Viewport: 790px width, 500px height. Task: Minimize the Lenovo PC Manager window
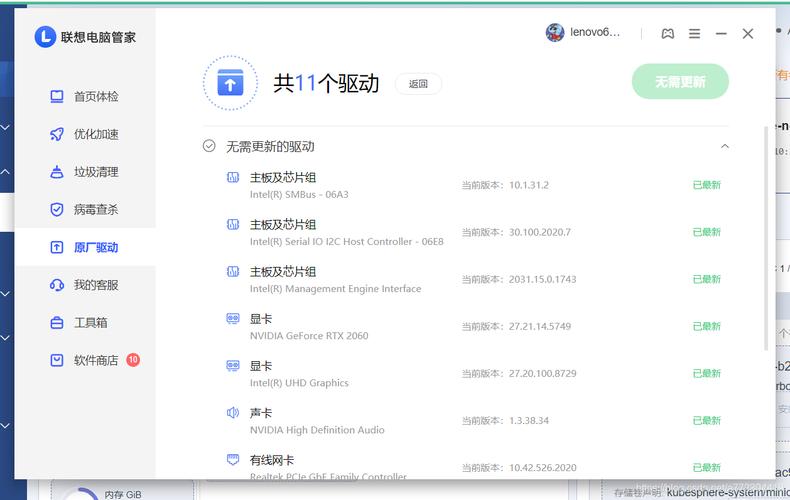pyautogui.click(x=721, y=34)
